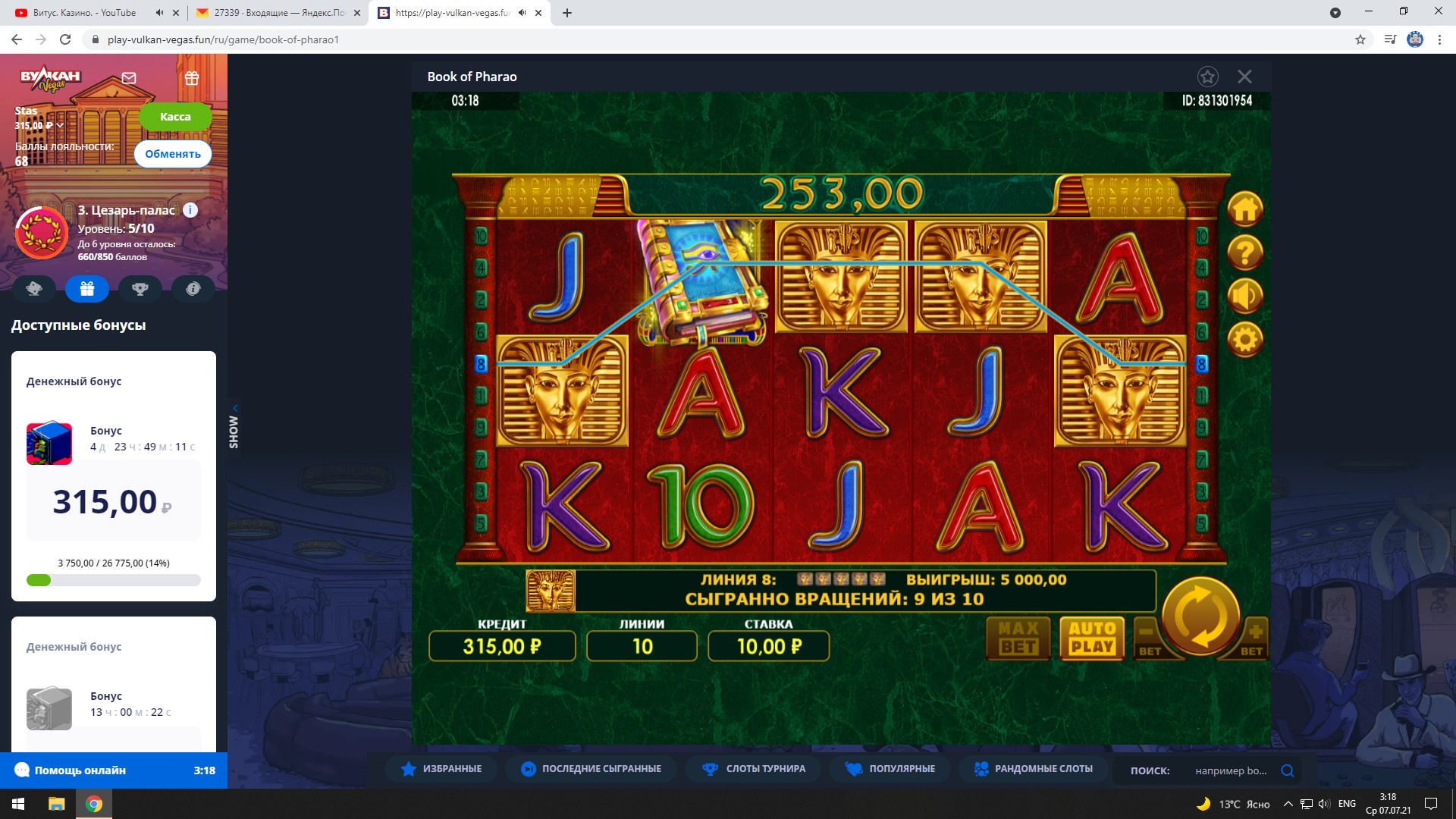Open Помощь онлайн chat

114,770
